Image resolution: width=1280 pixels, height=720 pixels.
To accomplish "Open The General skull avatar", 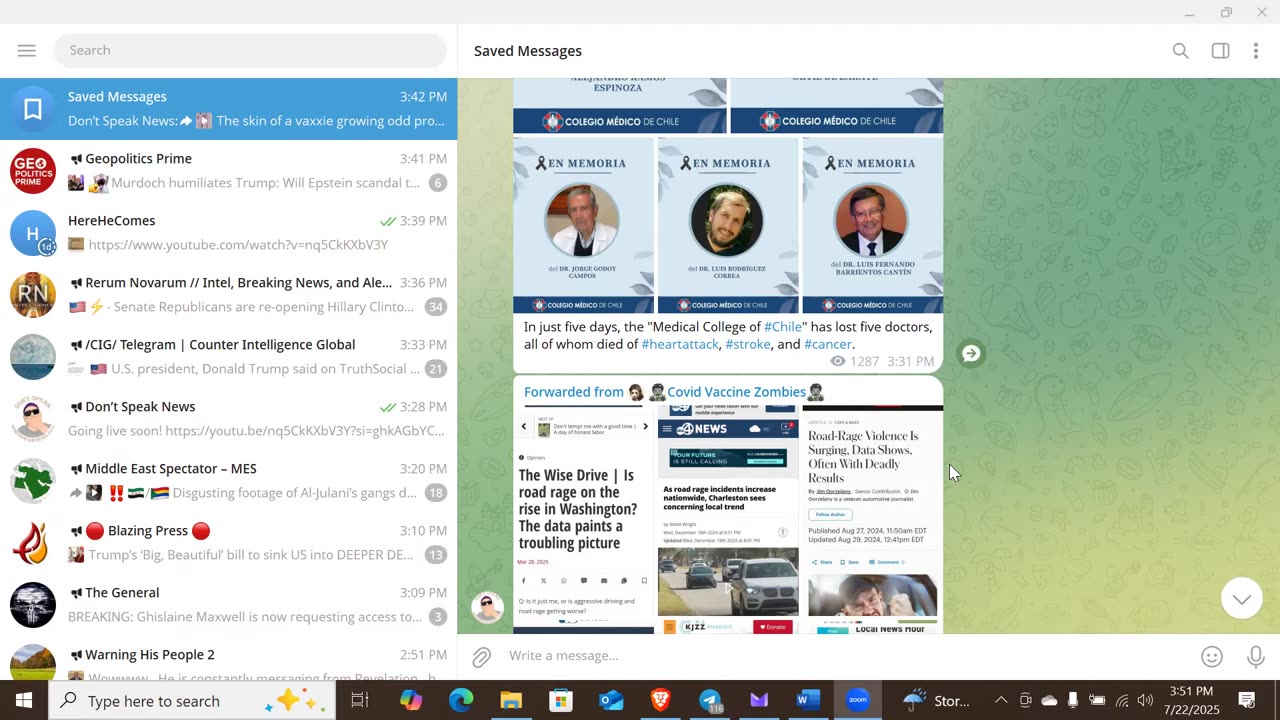I will (33, 605).
